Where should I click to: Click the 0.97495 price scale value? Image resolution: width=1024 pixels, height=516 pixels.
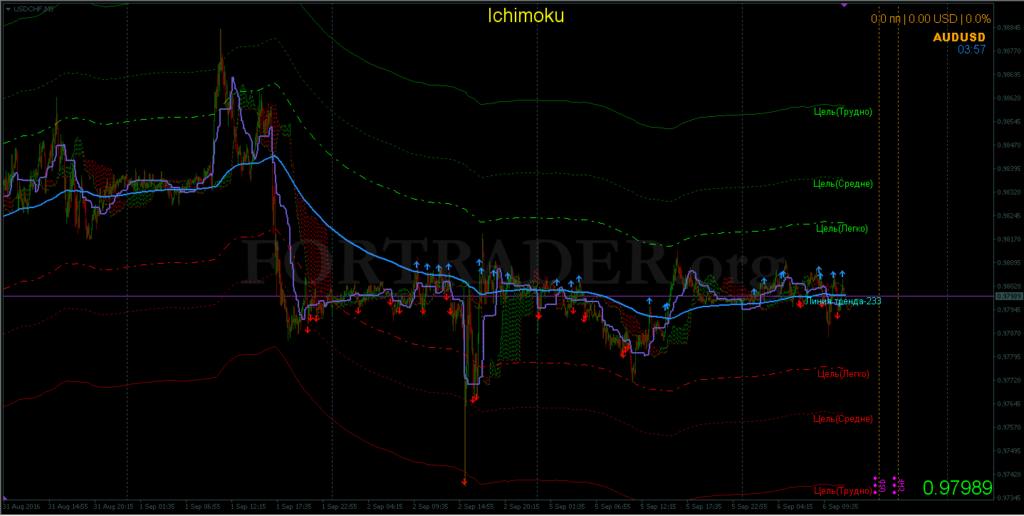click(x=1009, y=451)
